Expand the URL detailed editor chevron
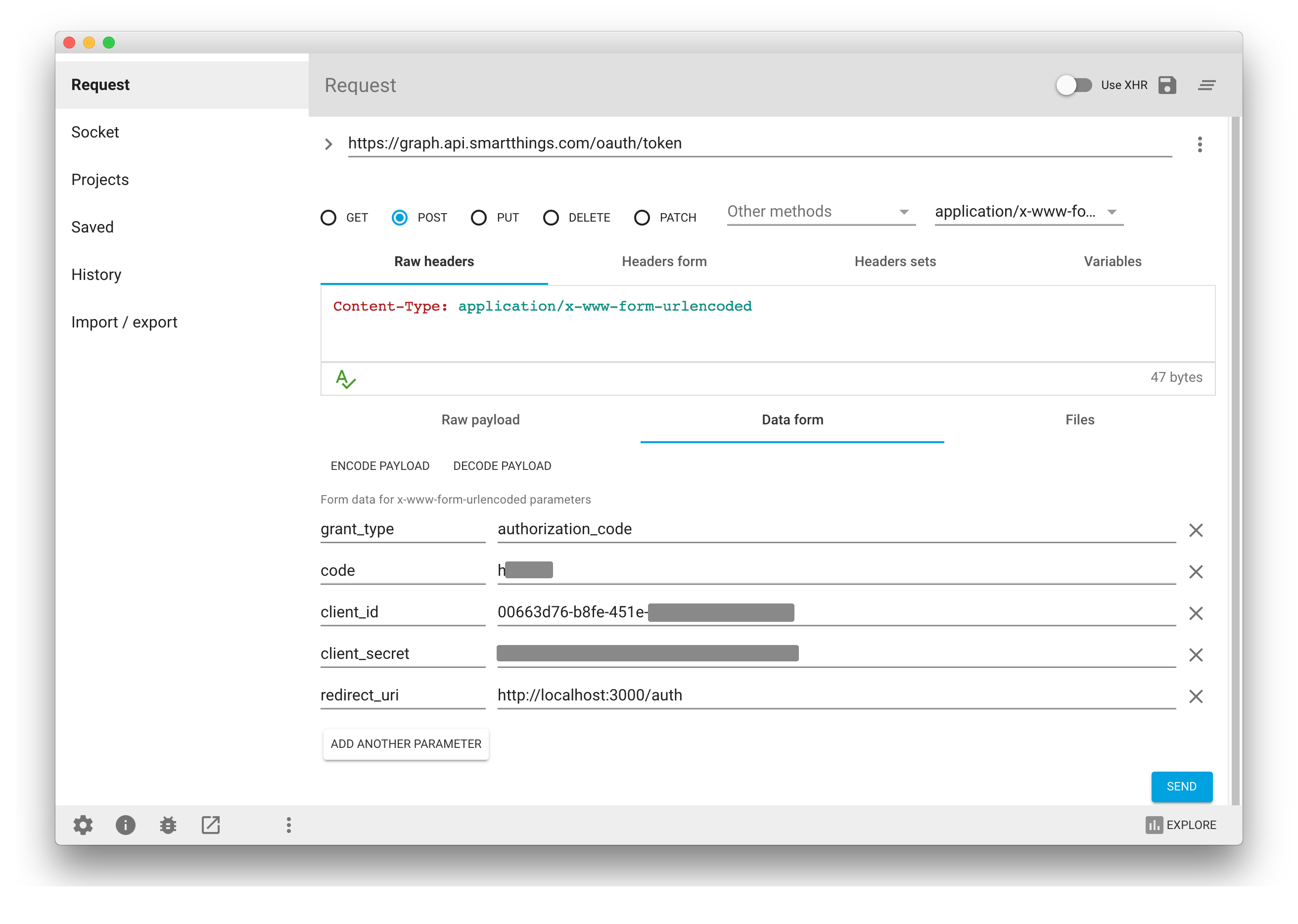This screenshot has width=1298, height=924. click(x=328, y=144)
